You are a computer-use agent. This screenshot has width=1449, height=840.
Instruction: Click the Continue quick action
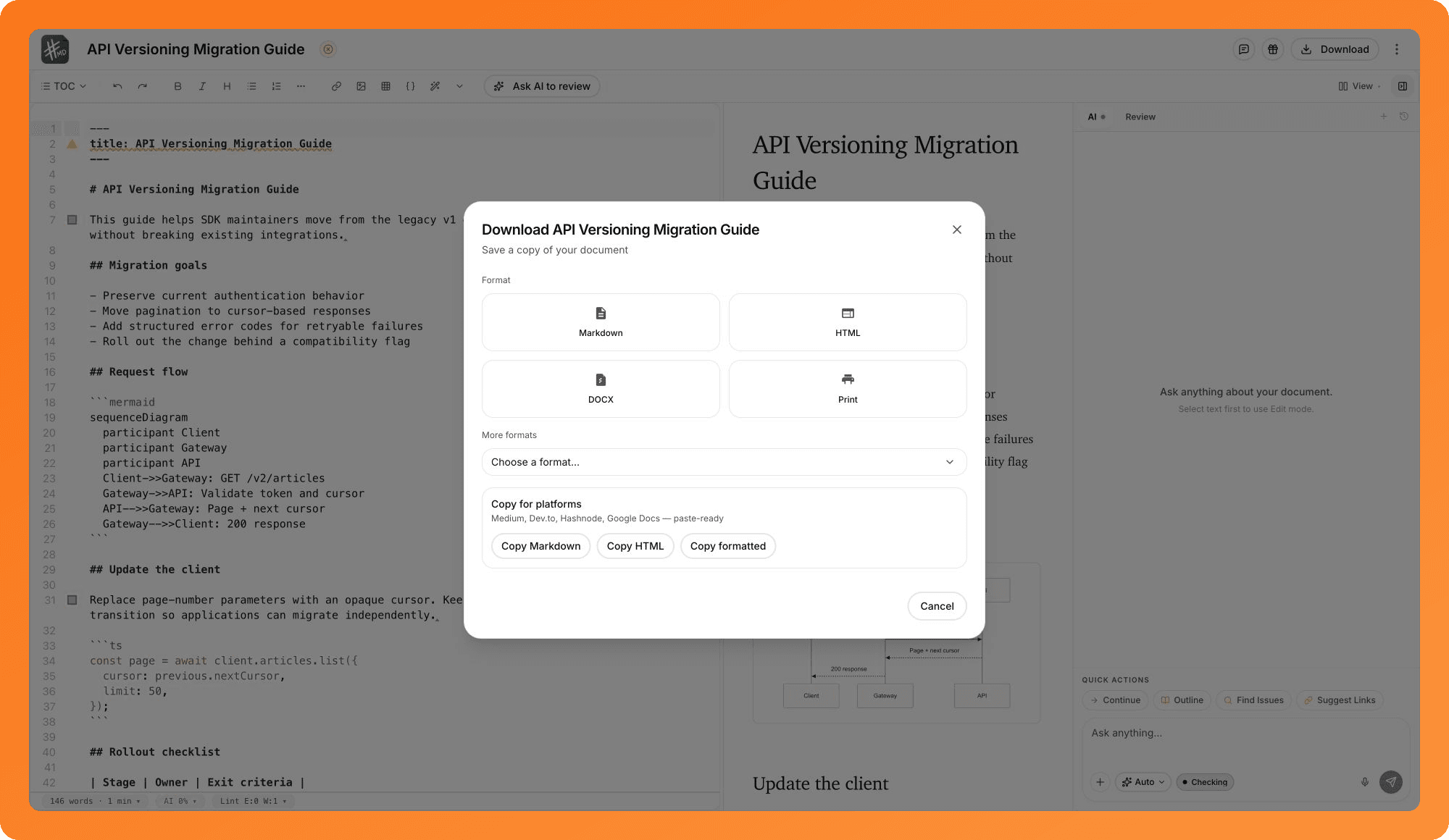(1115, 700)
